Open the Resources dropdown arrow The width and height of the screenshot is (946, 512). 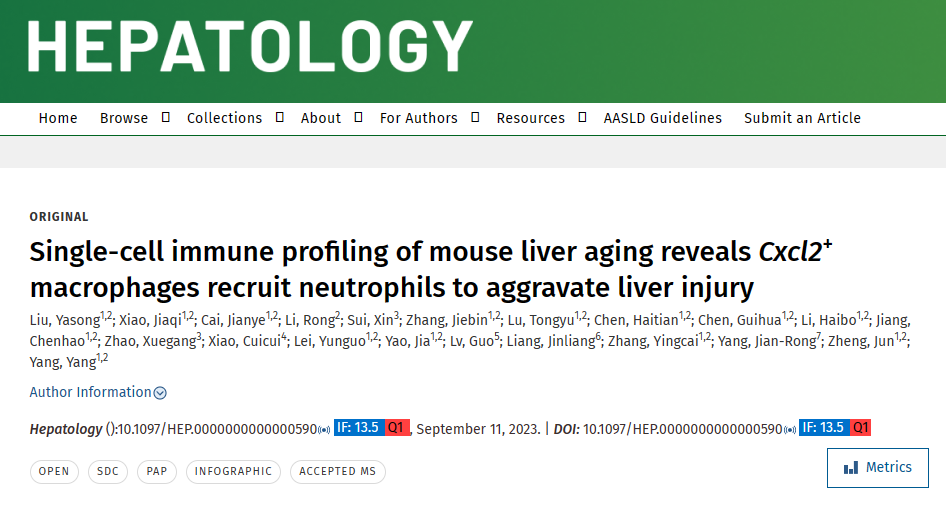582,117
